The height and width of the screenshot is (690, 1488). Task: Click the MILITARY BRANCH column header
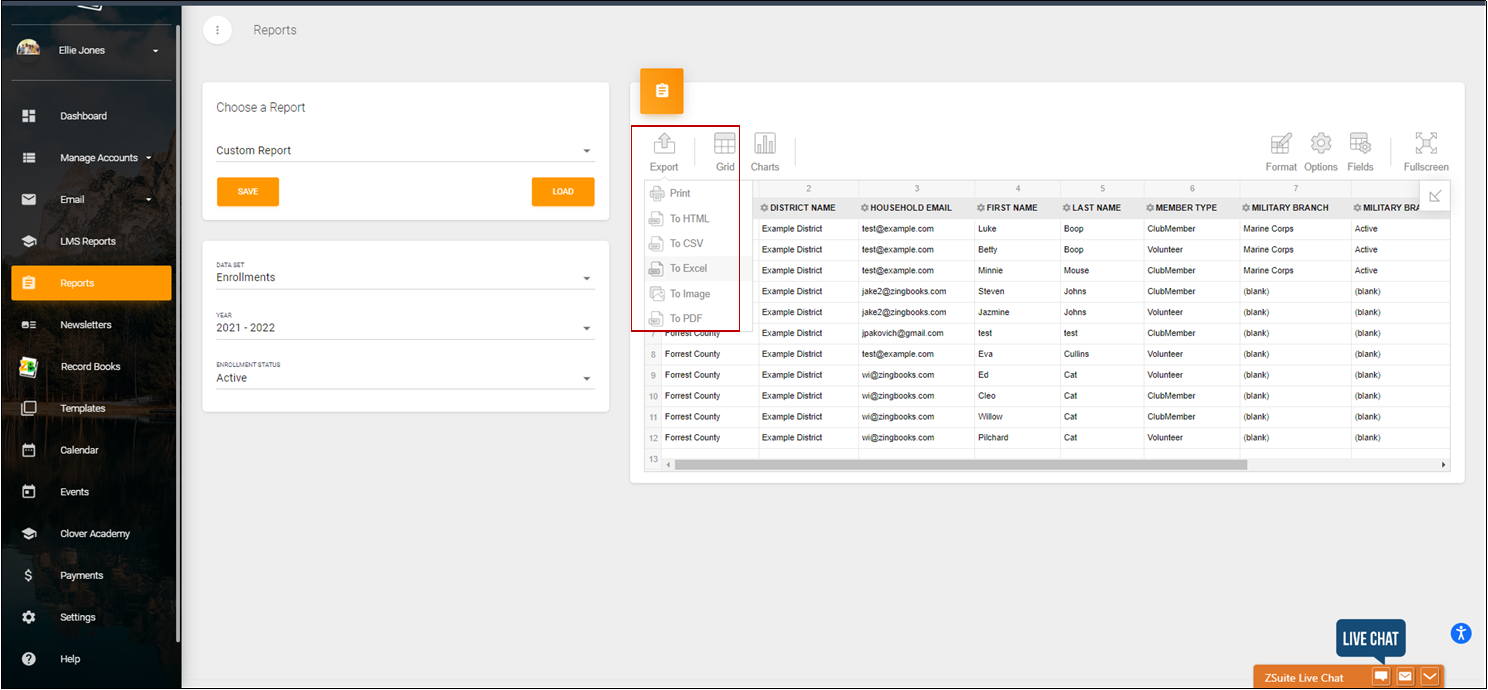[x=1295, y=208]
